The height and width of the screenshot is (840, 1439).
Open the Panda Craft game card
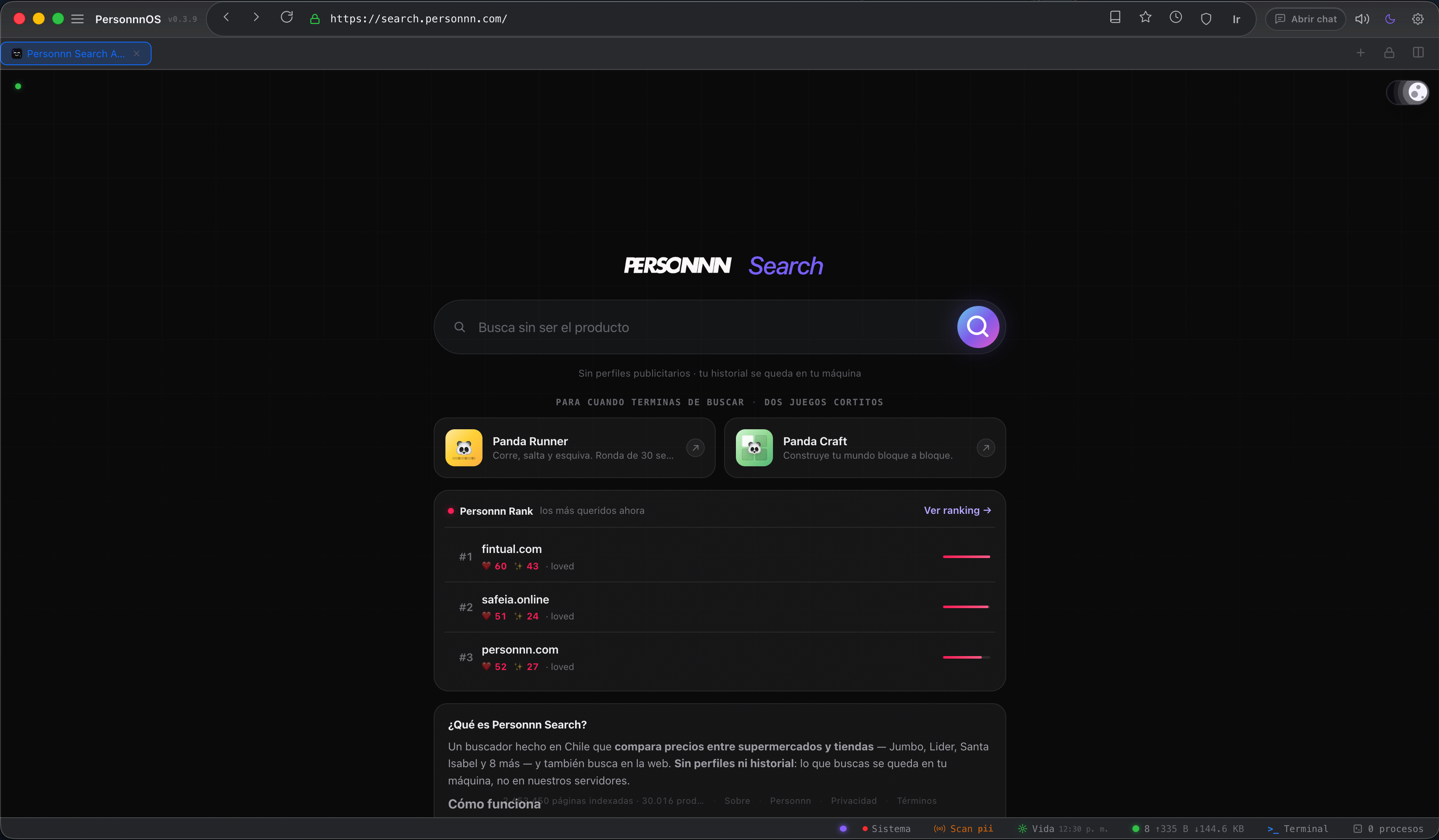865,447
